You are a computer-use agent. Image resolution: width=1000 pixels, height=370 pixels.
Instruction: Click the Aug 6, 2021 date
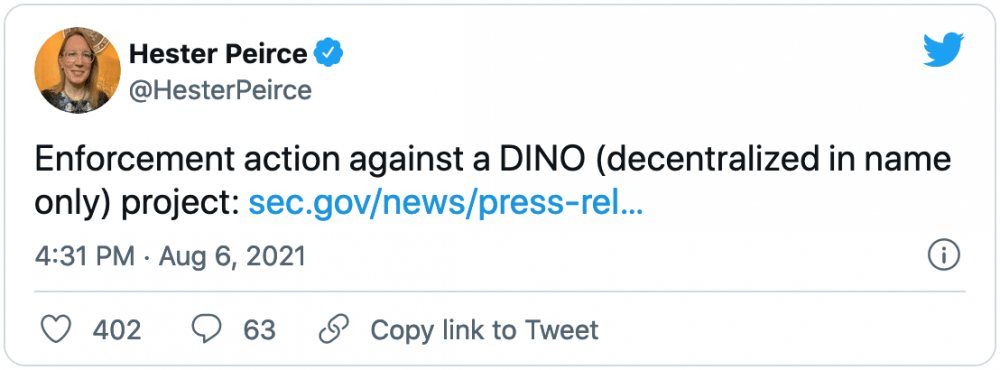233,257
